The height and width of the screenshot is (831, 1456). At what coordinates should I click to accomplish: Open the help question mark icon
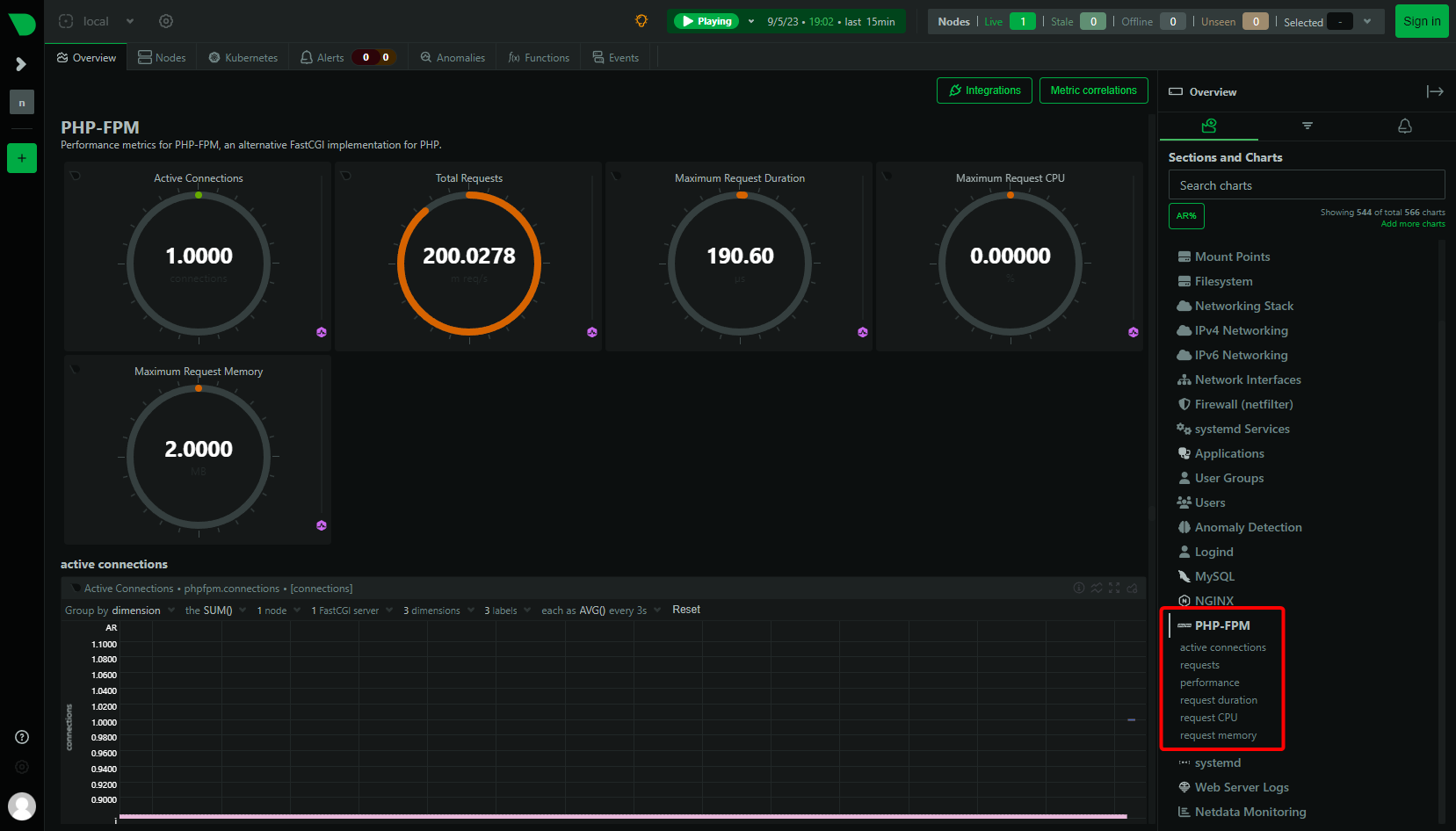tap(22, 737)
